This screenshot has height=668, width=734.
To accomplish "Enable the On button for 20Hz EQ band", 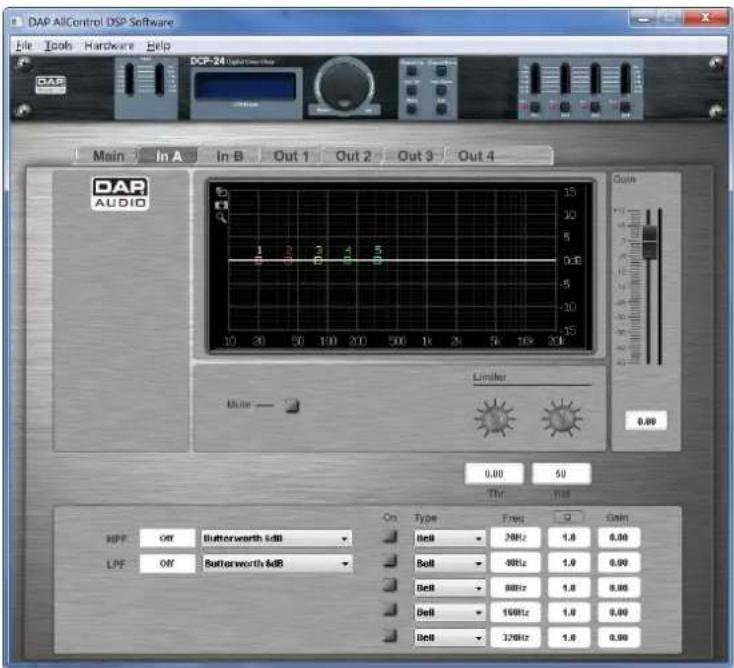I will (389, 536).
